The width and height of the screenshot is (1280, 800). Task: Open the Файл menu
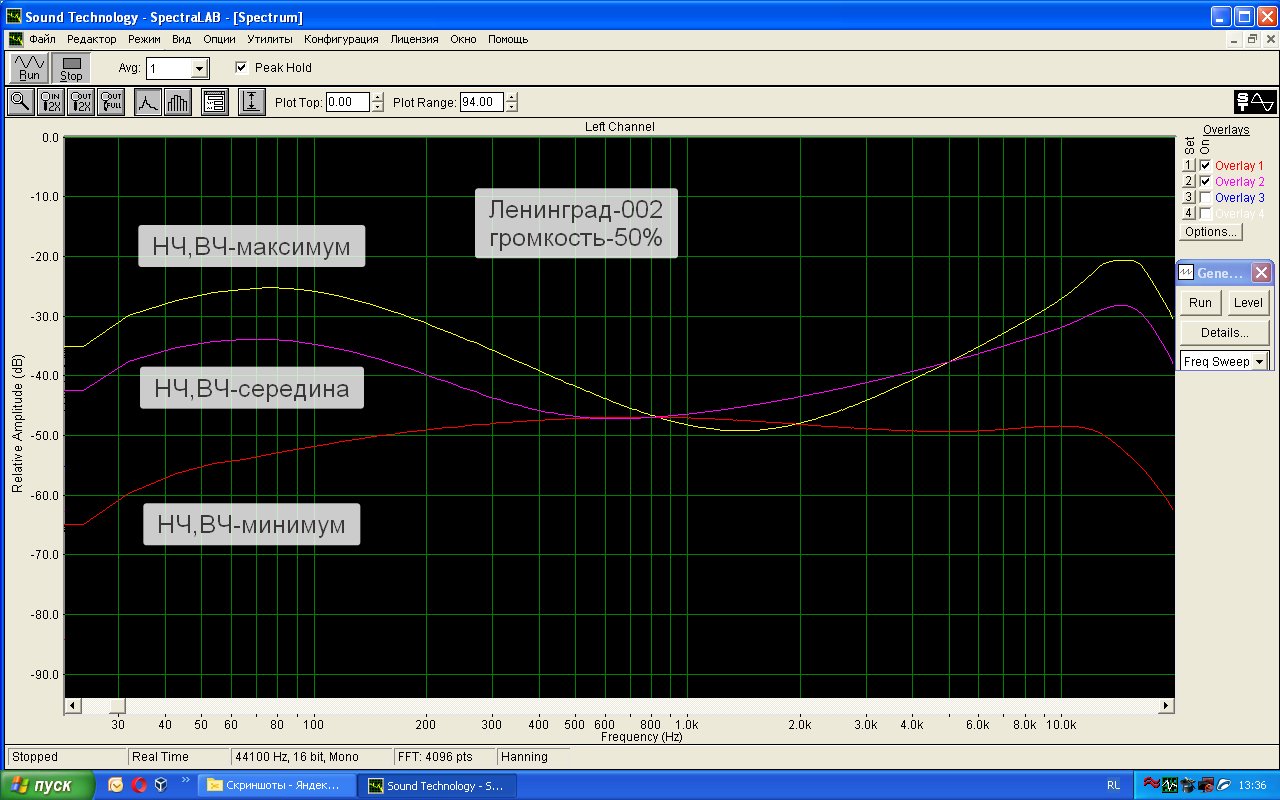click(42, 39)
